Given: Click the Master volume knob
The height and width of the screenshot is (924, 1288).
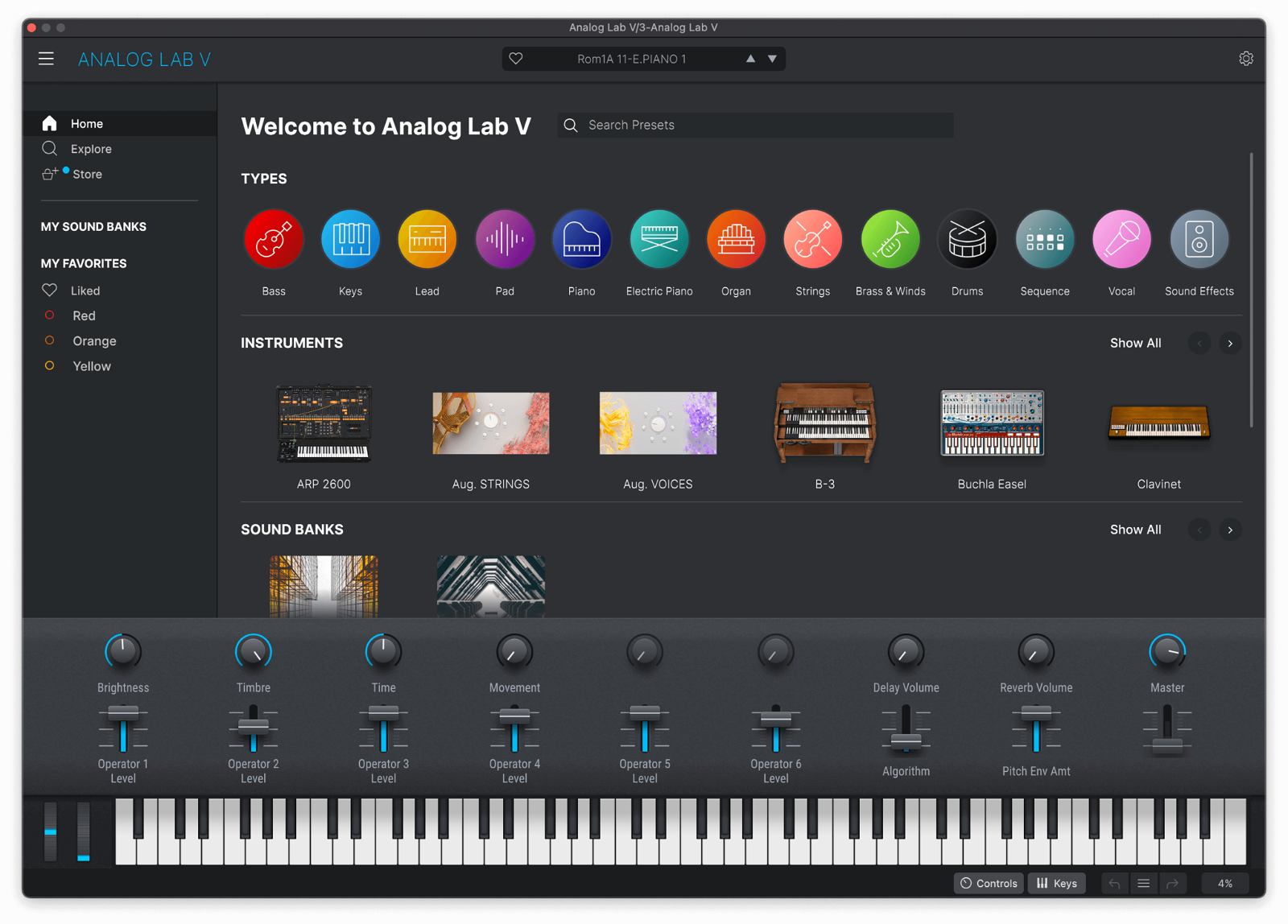Looking at the screenshot, I should [x=1167, y=652].
